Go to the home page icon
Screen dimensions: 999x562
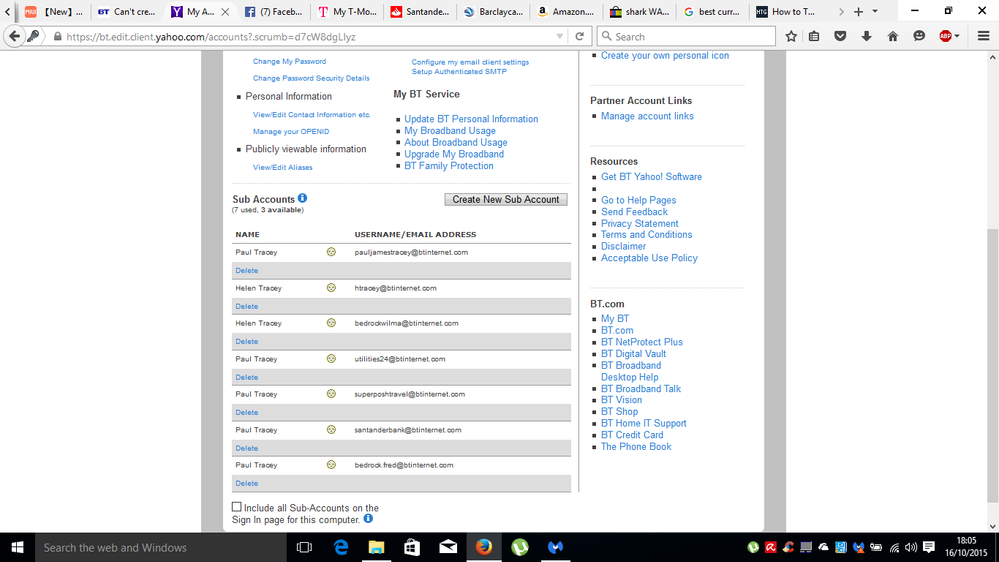pyautogui.click(x=893, y=36)
